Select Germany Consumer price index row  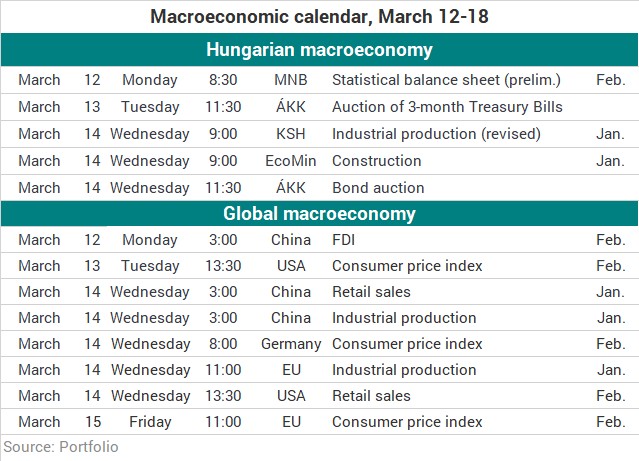point(319,344)
